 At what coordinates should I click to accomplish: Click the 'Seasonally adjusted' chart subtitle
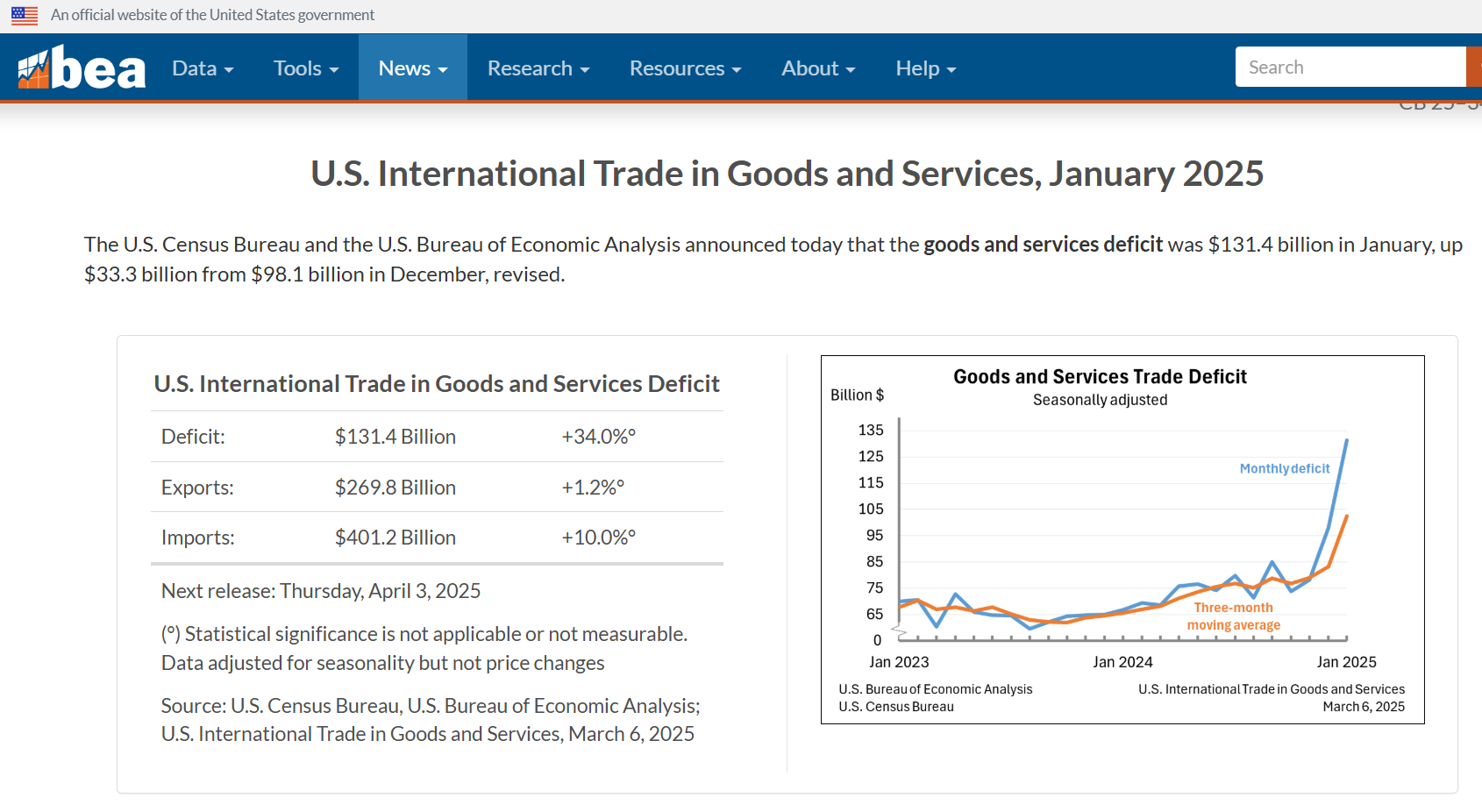click(x=1101, y=400)
